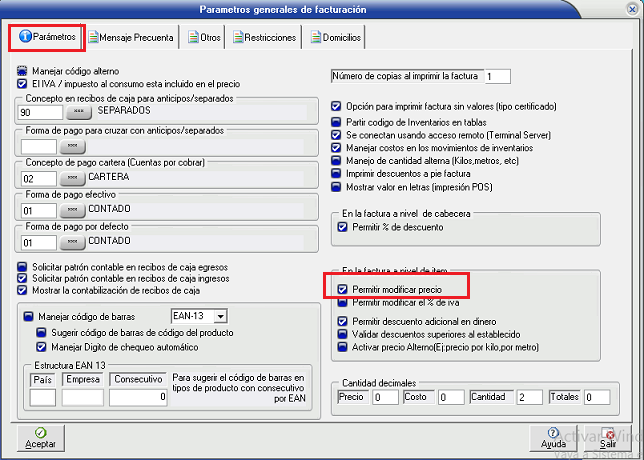Open lookup for Forma de pago anticipos/separados
Viewport: 644px width, 460px height.
72,146
